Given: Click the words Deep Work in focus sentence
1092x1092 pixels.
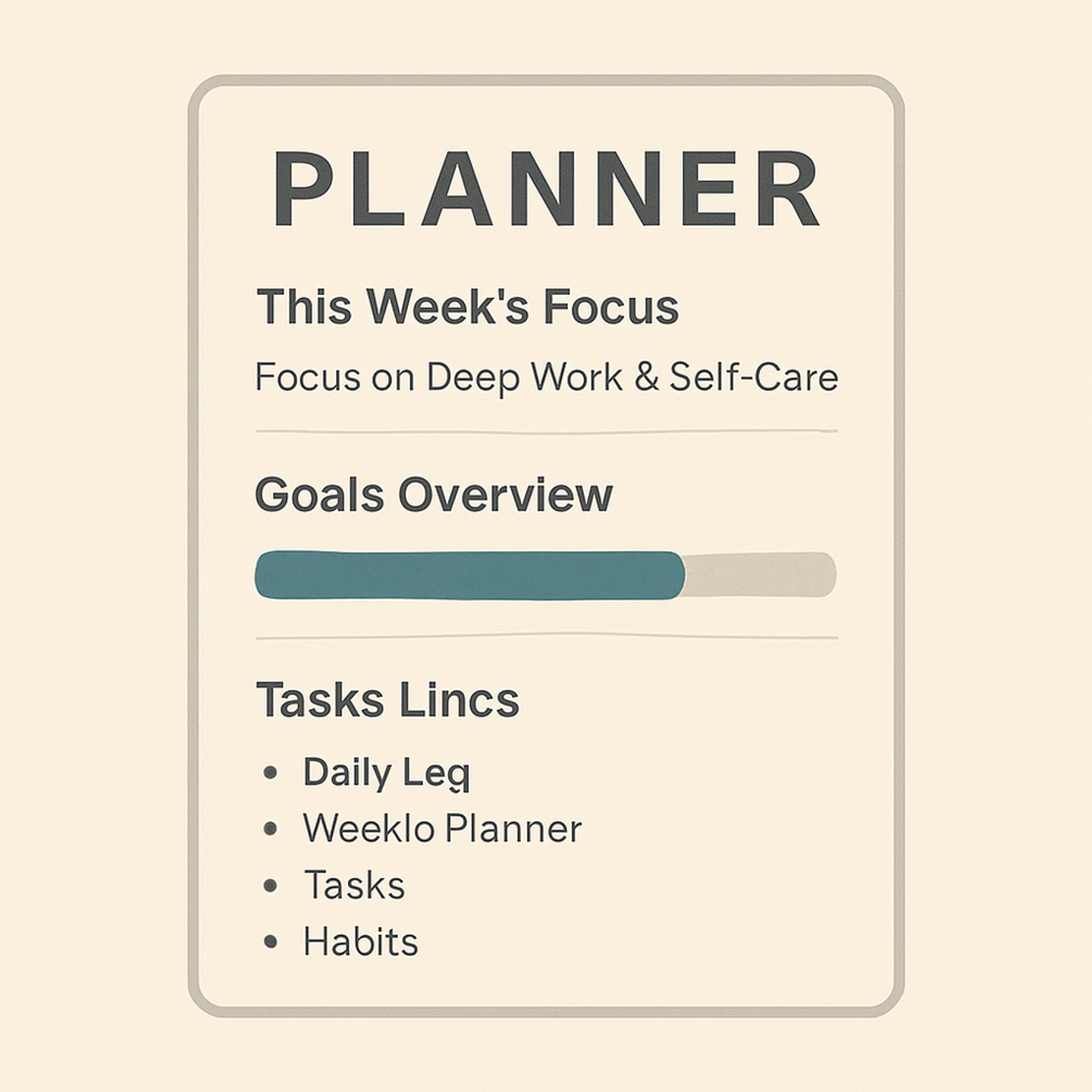Looking at the screenshot, I should 524,377.
